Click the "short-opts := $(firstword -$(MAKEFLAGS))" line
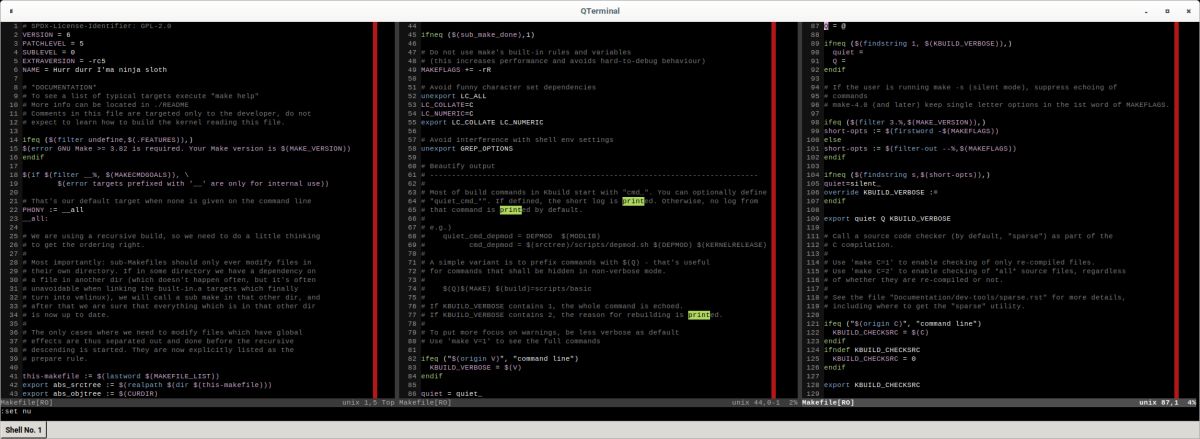This screenshot has width=1200, height=439. coord(912,131)
